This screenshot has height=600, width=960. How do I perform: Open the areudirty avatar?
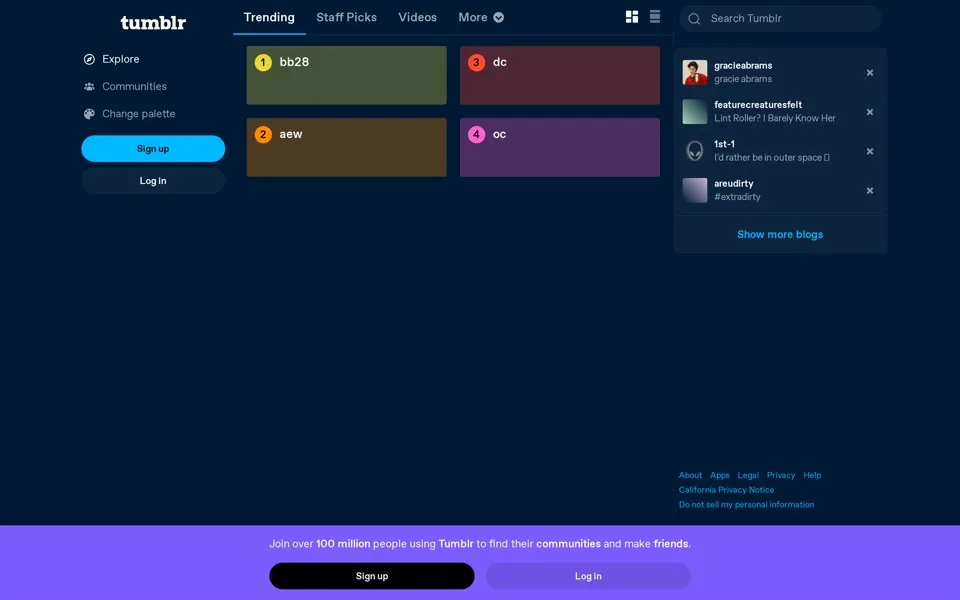695,190
